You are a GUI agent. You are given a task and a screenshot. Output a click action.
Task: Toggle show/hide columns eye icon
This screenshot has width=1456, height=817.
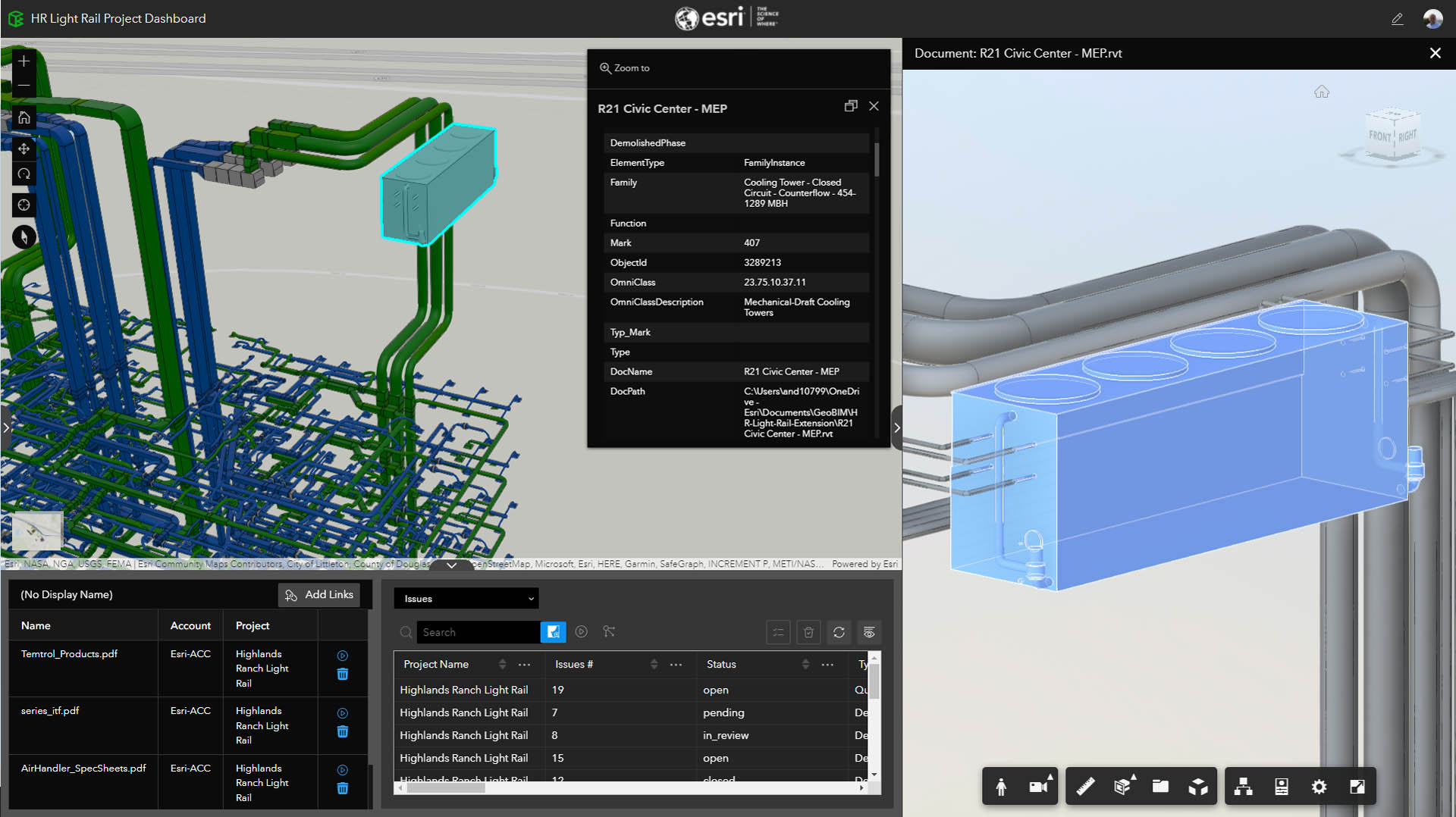[869, 632]
